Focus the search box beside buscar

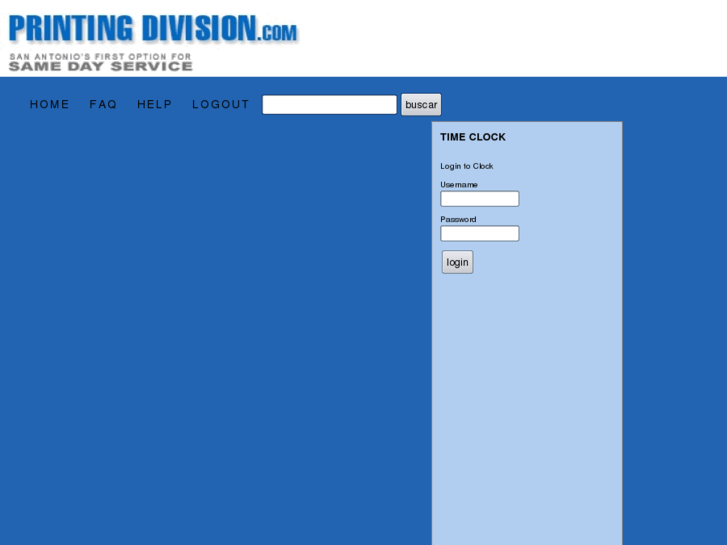[x=330, y=104]
